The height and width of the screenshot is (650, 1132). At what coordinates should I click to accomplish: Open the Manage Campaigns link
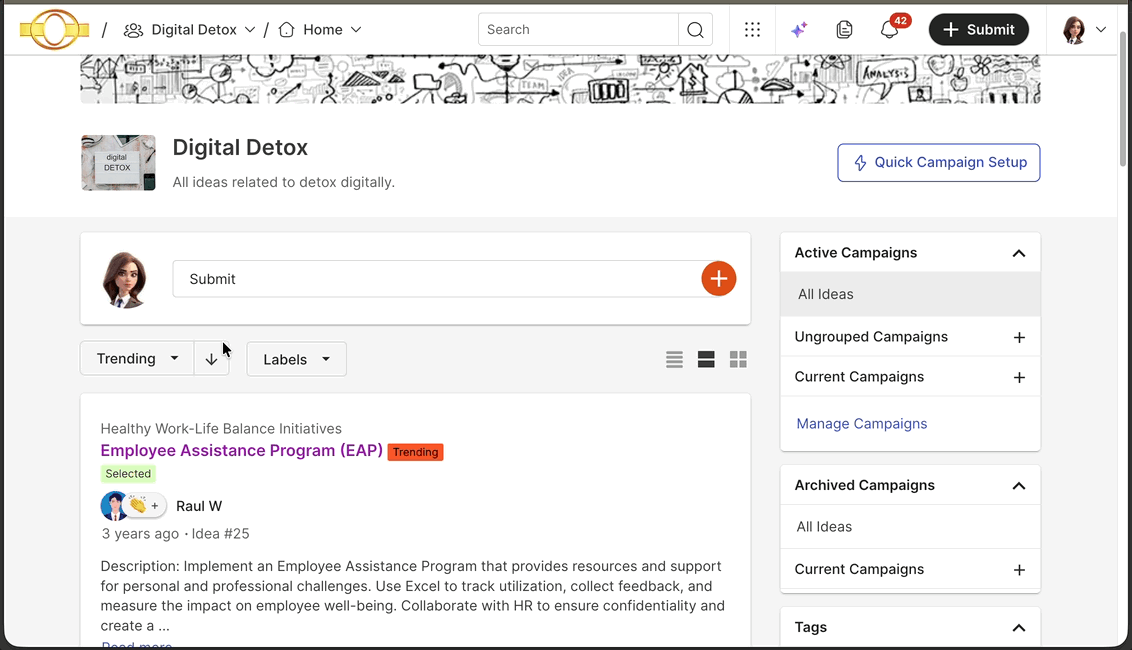(x=861, y=424)
